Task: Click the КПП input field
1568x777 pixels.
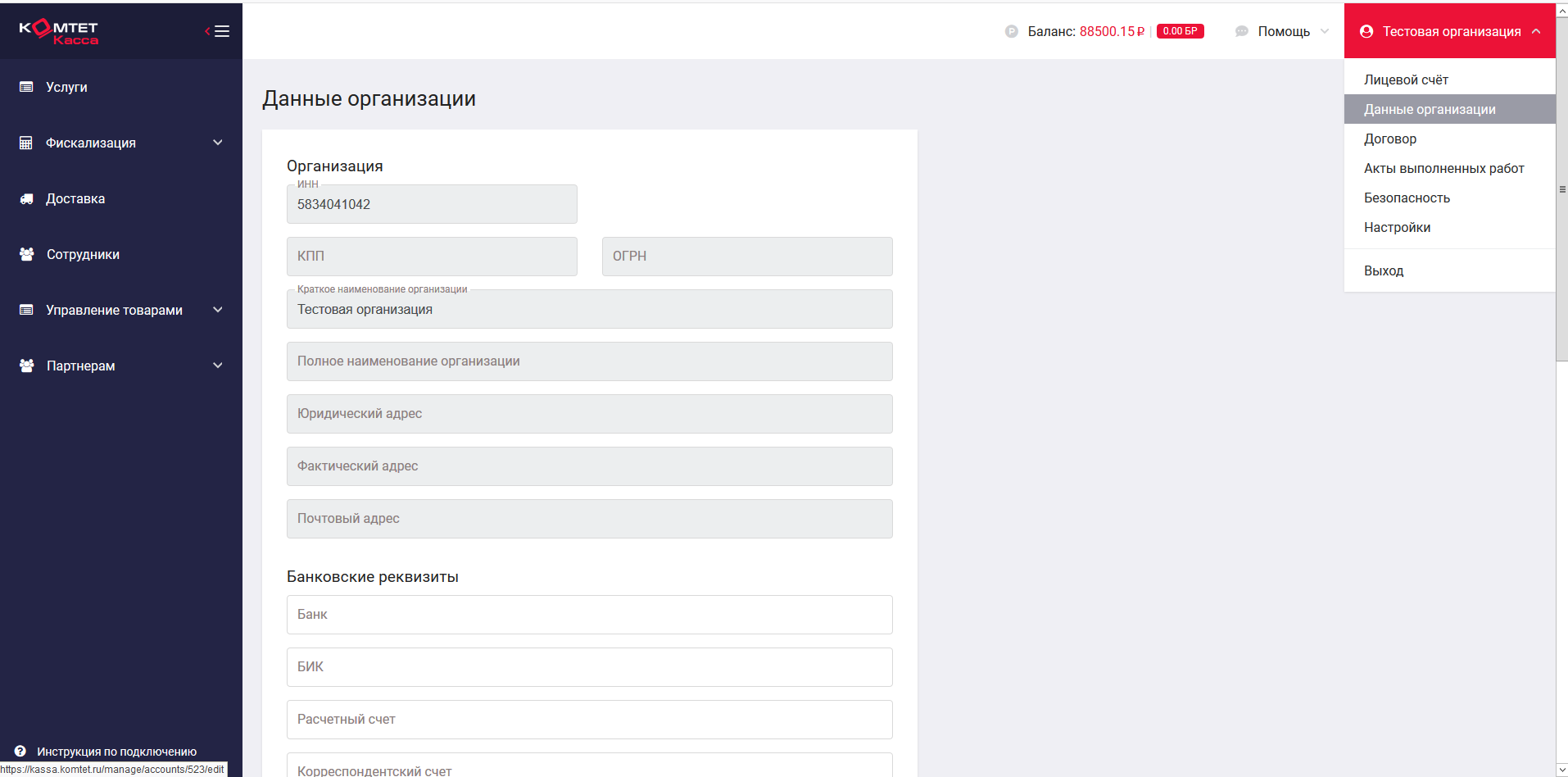Action: pyautogui.click(x=432, y=257)
